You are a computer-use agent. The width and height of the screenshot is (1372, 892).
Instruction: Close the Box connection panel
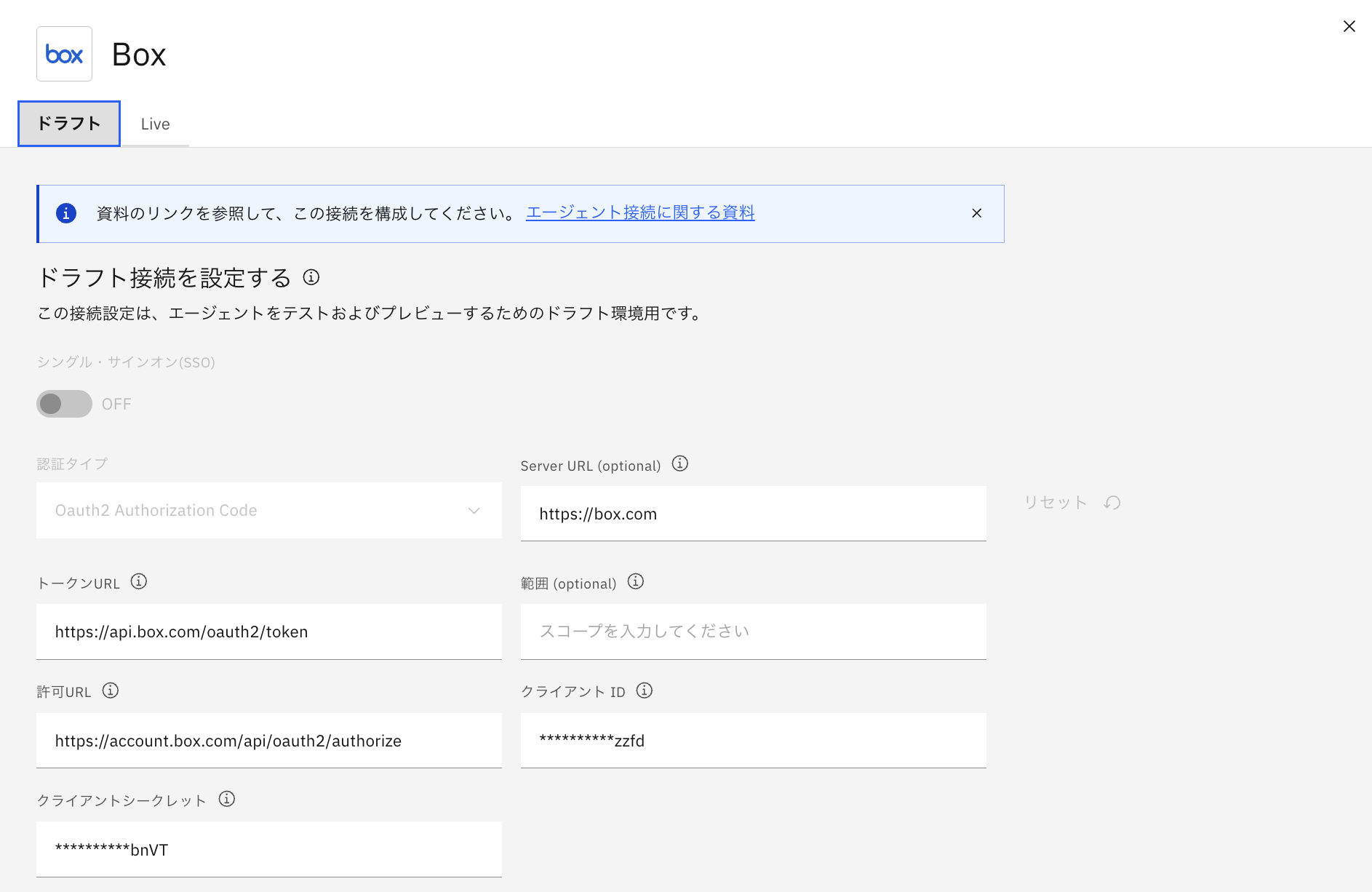1349,26
